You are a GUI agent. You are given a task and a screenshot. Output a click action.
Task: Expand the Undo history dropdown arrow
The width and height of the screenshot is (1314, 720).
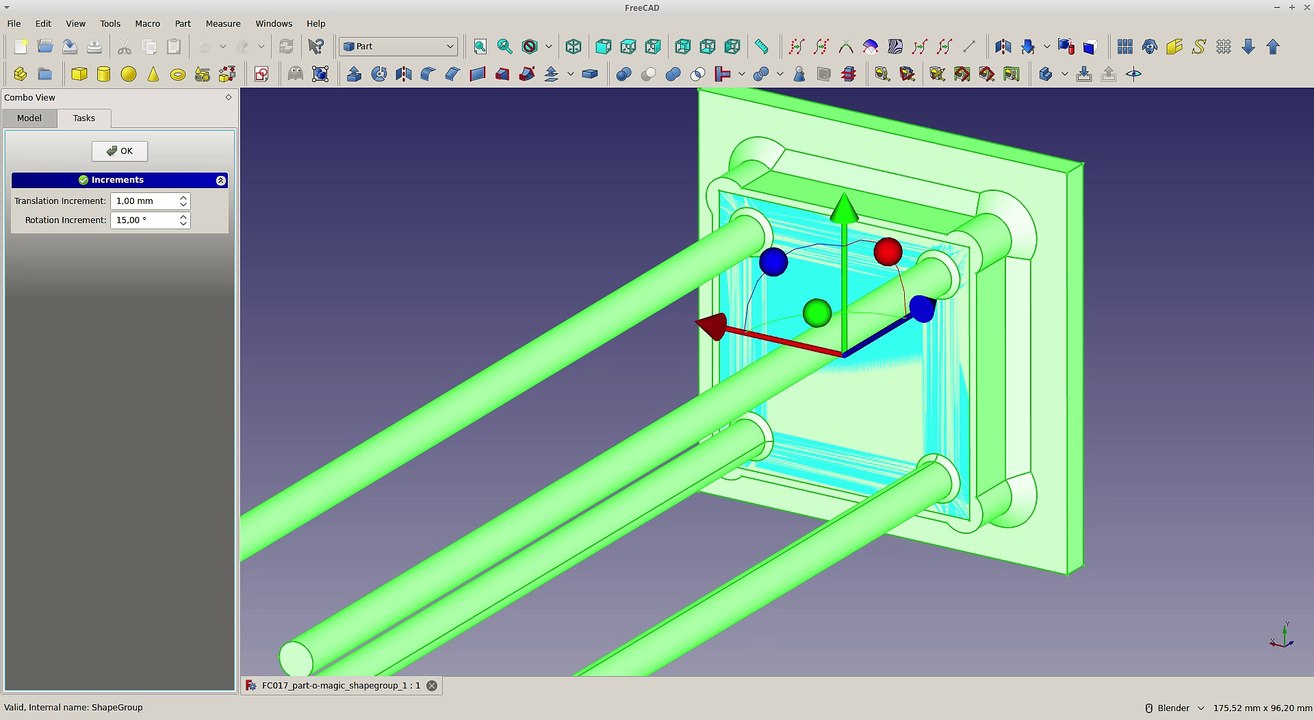pos(222,46)
